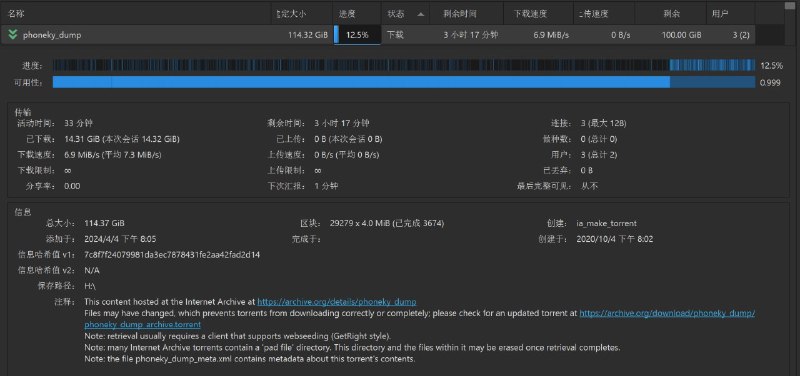Click the 创建 value ia_make_torrent
This screenshot has width=800, height=376.
[x=607, y=223]
